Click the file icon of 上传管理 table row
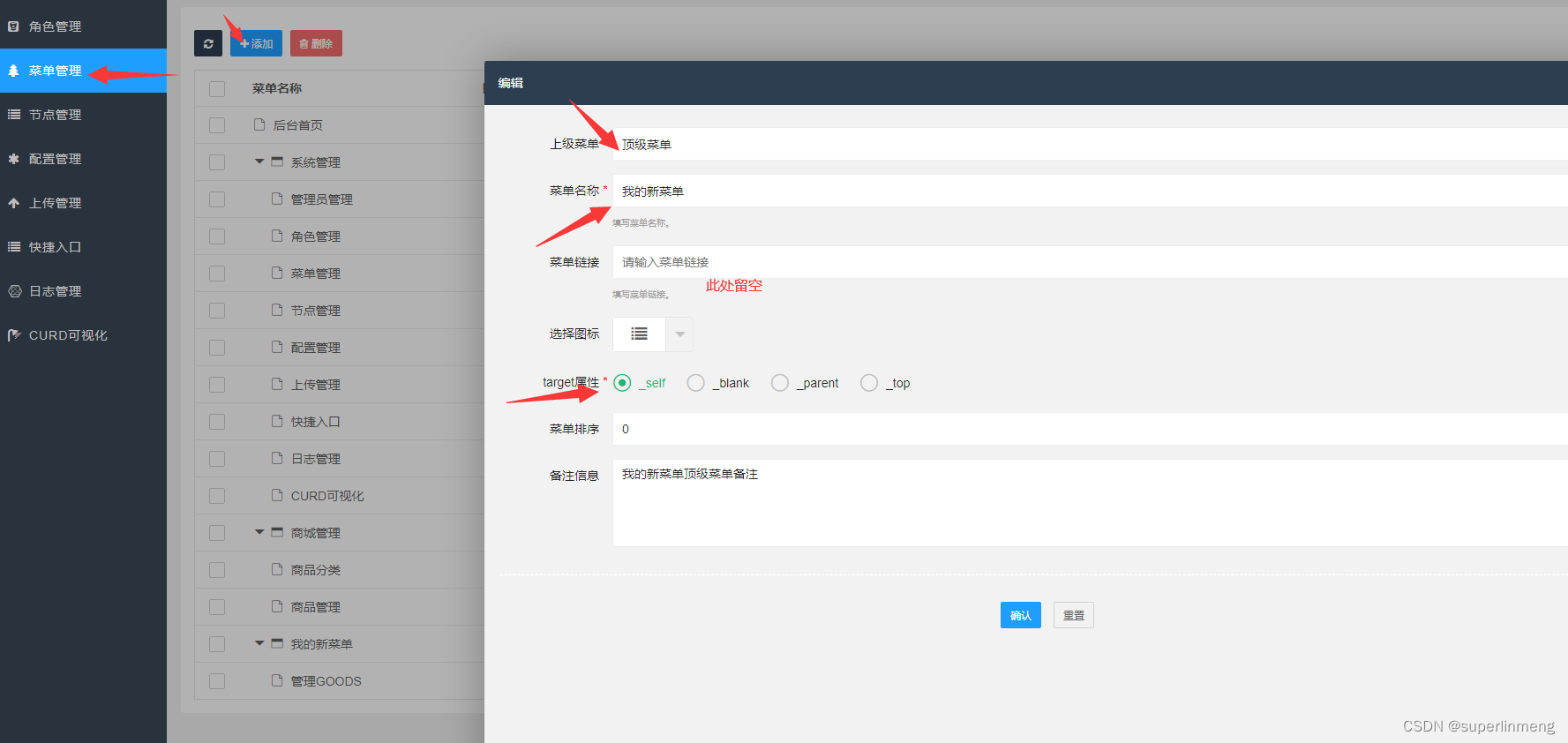Screen dimensions: 1568x743 tap(277, 384)
